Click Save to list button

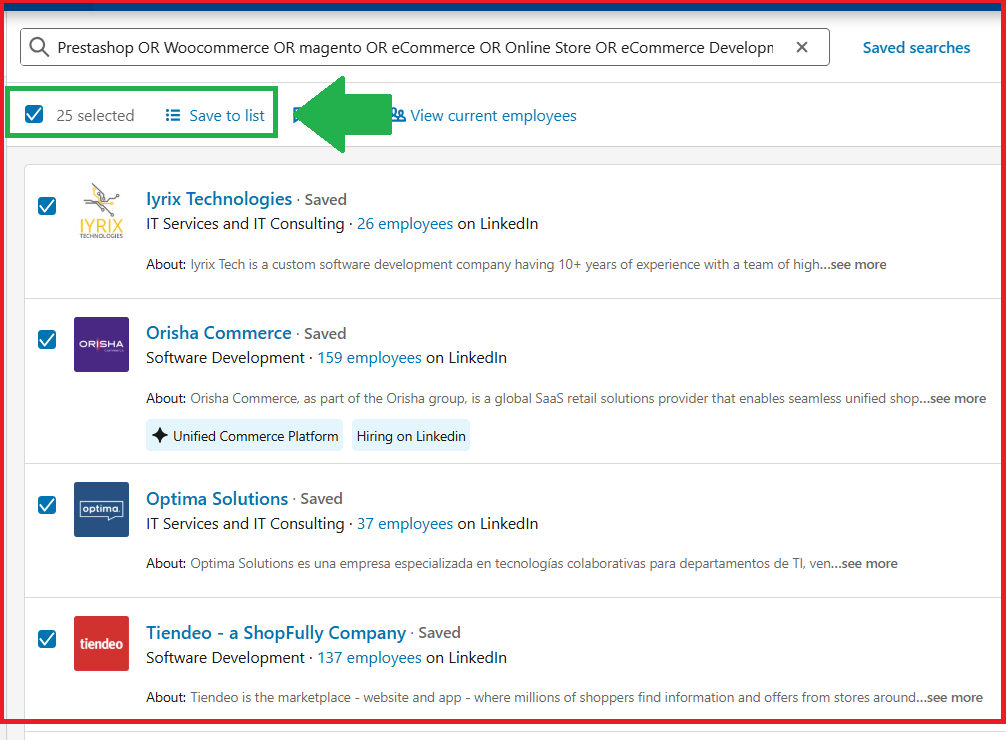[214, 116]
